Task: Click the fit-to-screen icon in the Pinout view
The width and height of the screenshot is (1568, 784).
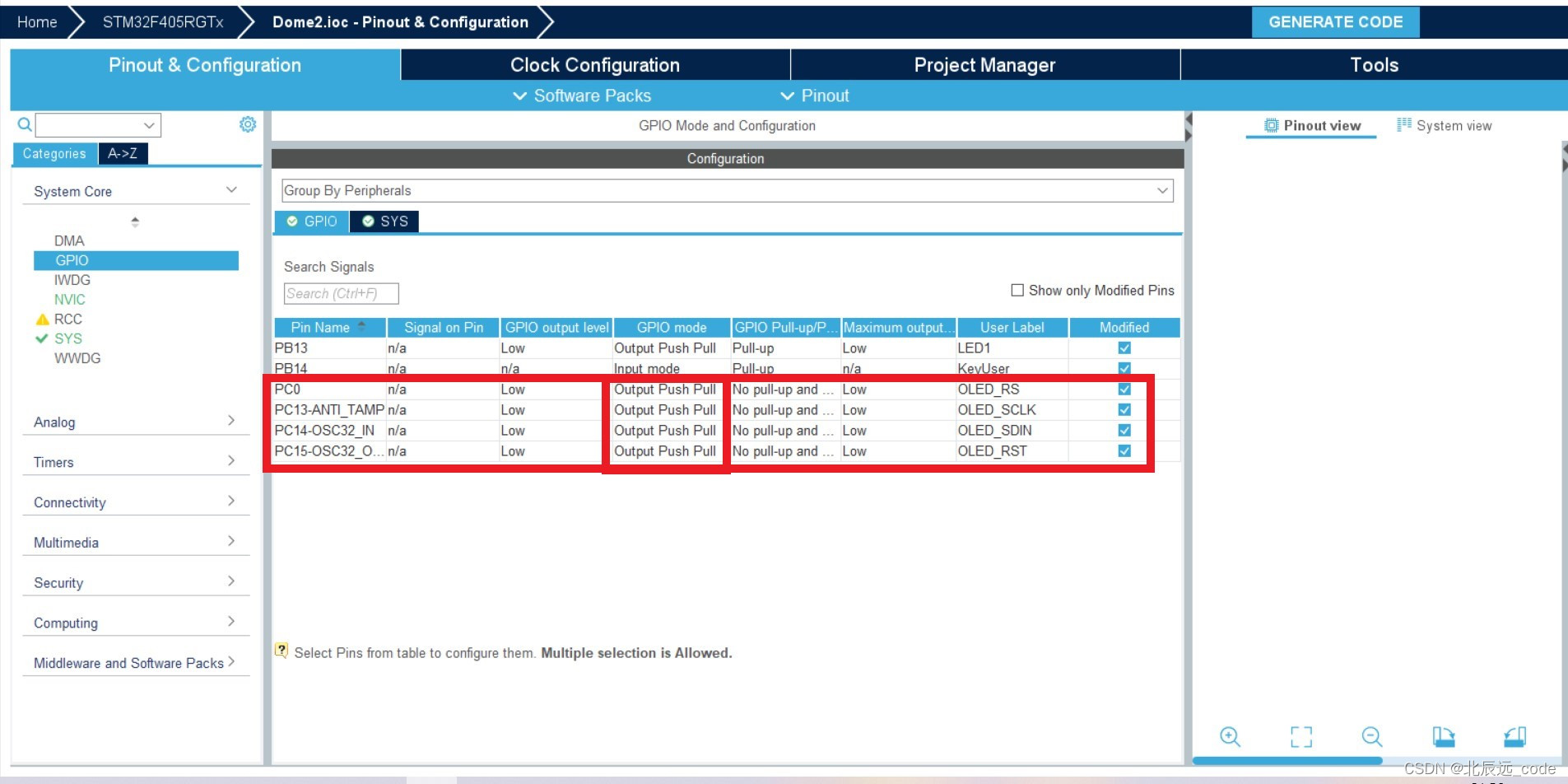Action: 1301,736
